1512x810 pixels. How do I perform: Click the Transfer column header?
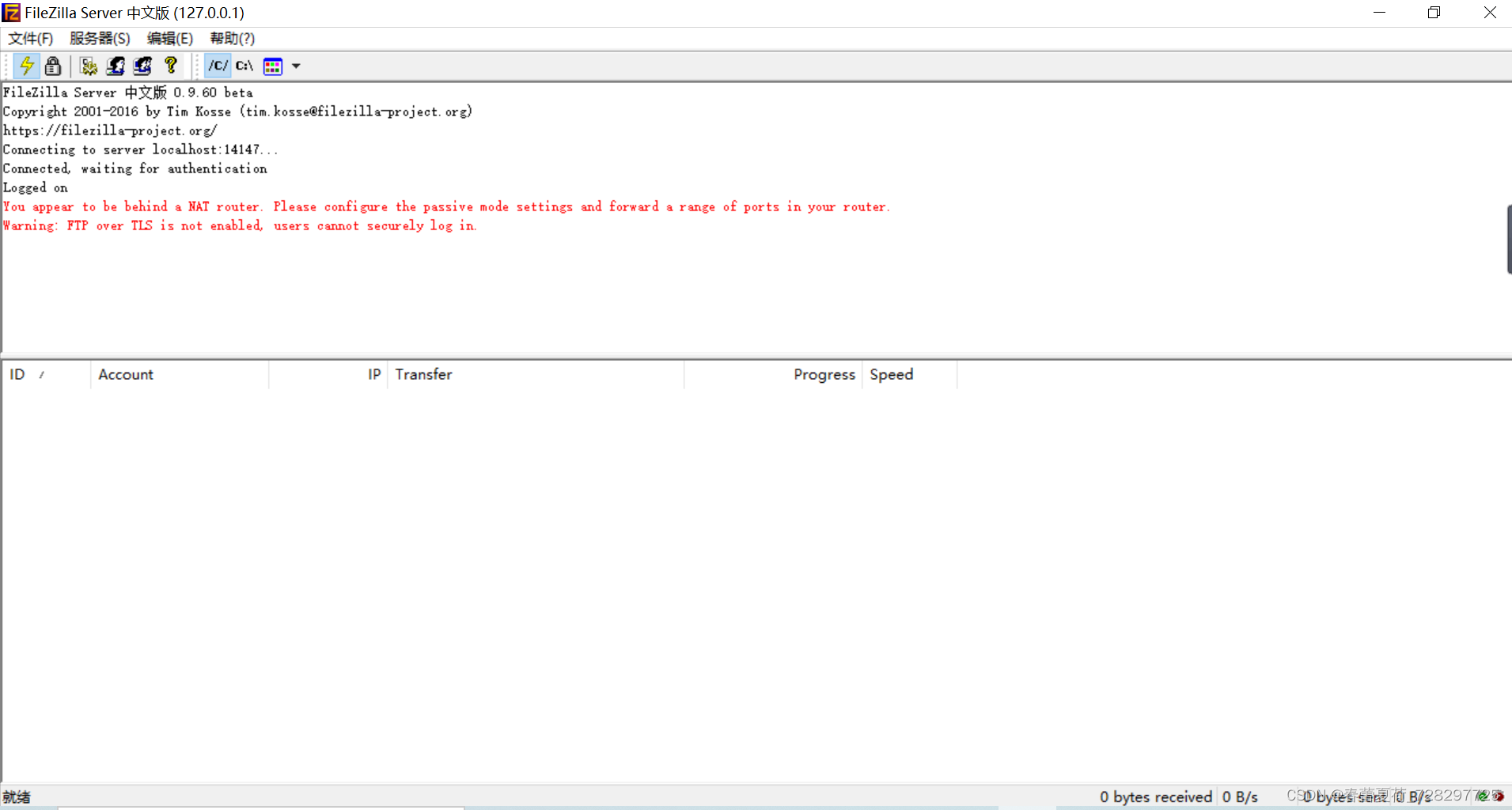536,375
